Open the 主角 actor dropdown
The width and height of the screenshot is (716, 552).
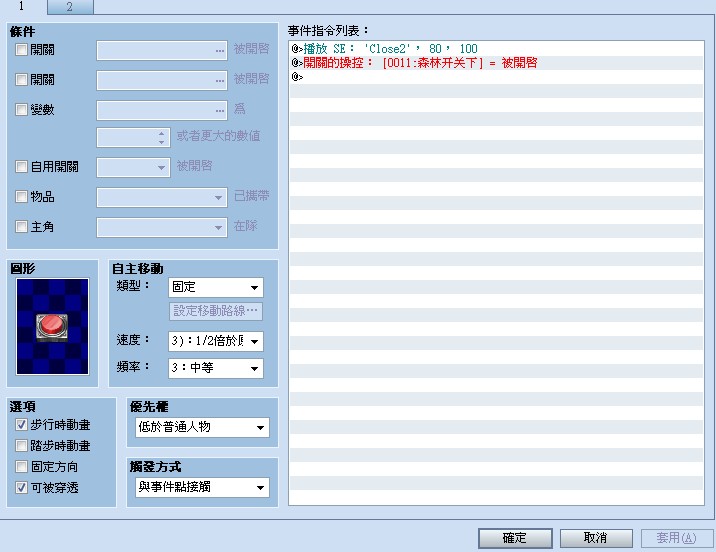pos(162,227)
